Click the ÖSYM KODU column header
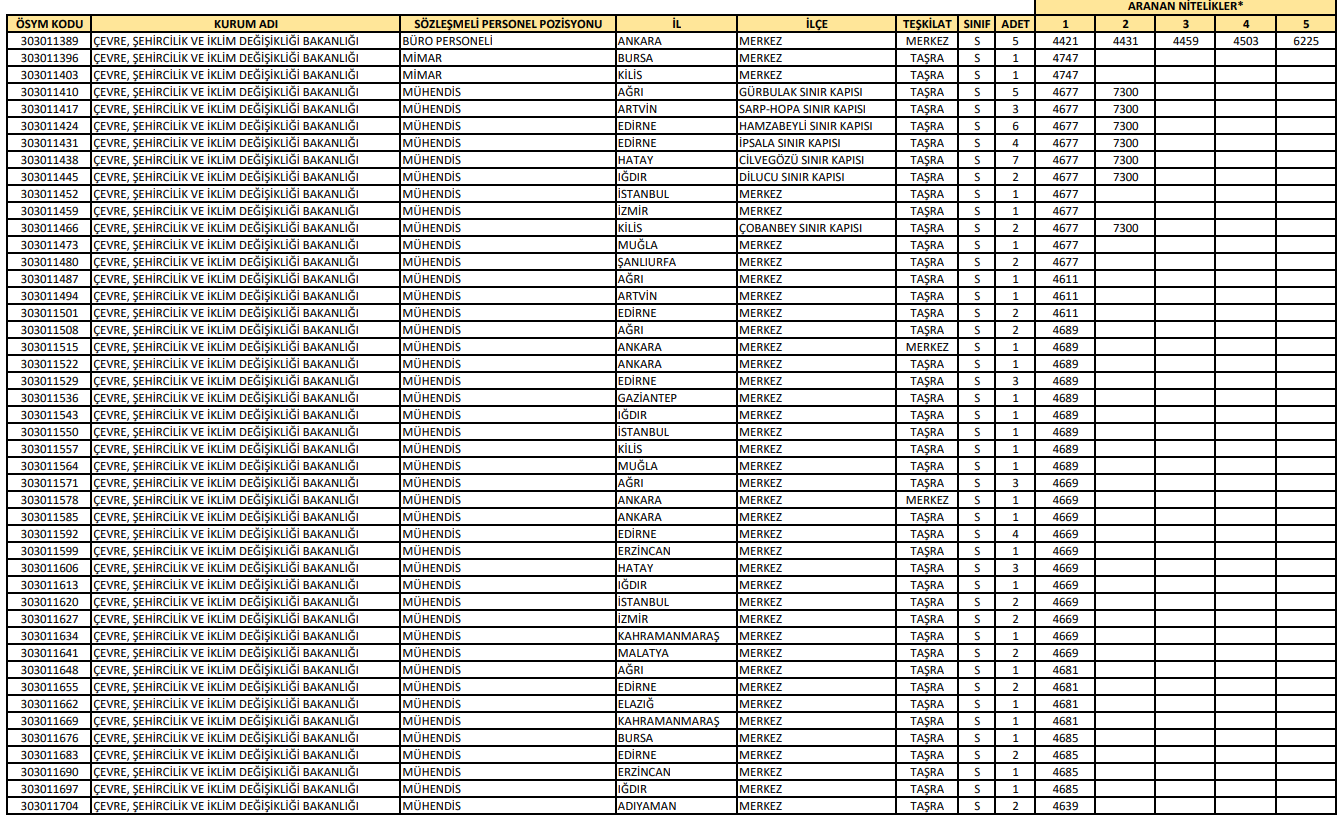The image size is (1342, 817). 49,23
